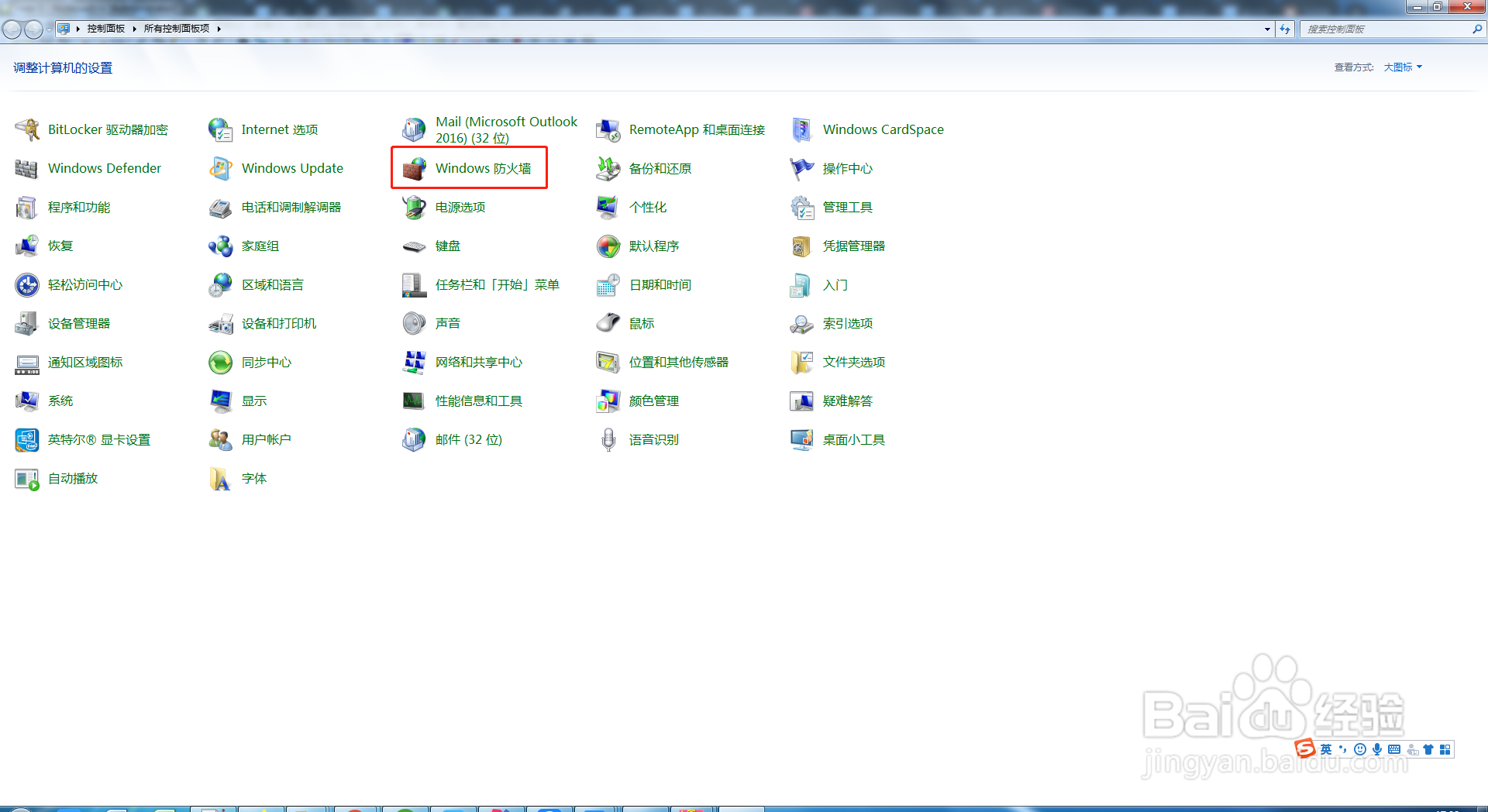Navigate to 控制面板 via breadcrumb
Viewport: 1488px width, 812px height.
pyautogui.click(x=105, y=28)
